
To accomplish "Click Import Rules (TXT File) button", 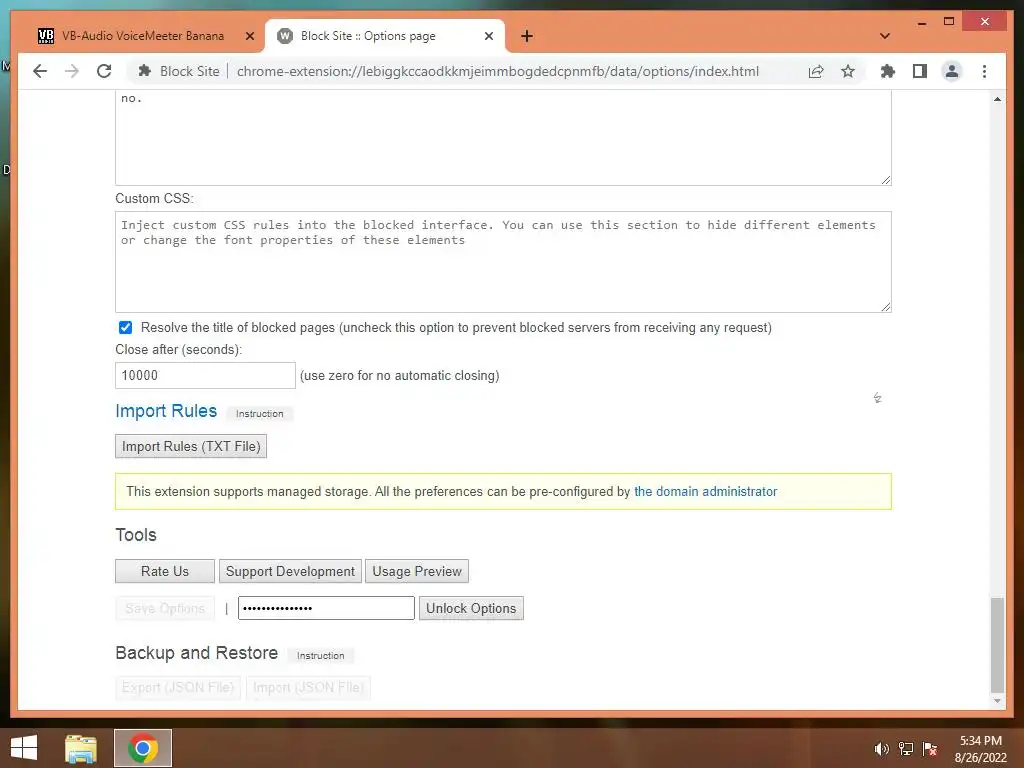I will [x=191, y=447].
